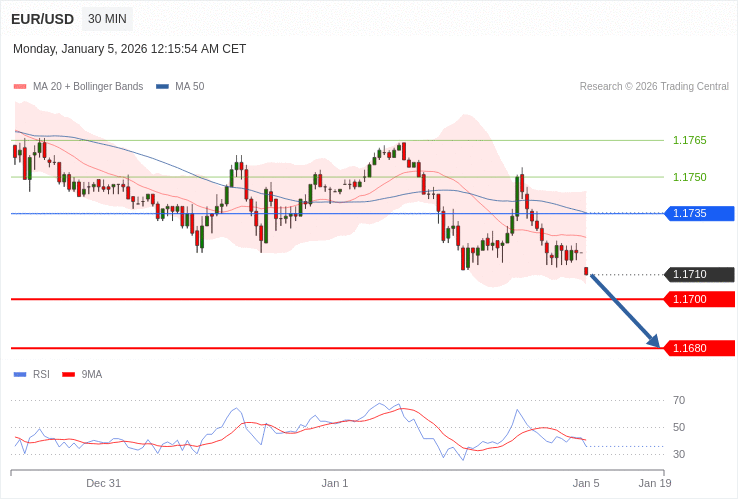The height and width of the screenshot is (500, 738).
Task: Click the green 1.1765 resistance label
Action: pyautogui.click(x=689, y=140)
